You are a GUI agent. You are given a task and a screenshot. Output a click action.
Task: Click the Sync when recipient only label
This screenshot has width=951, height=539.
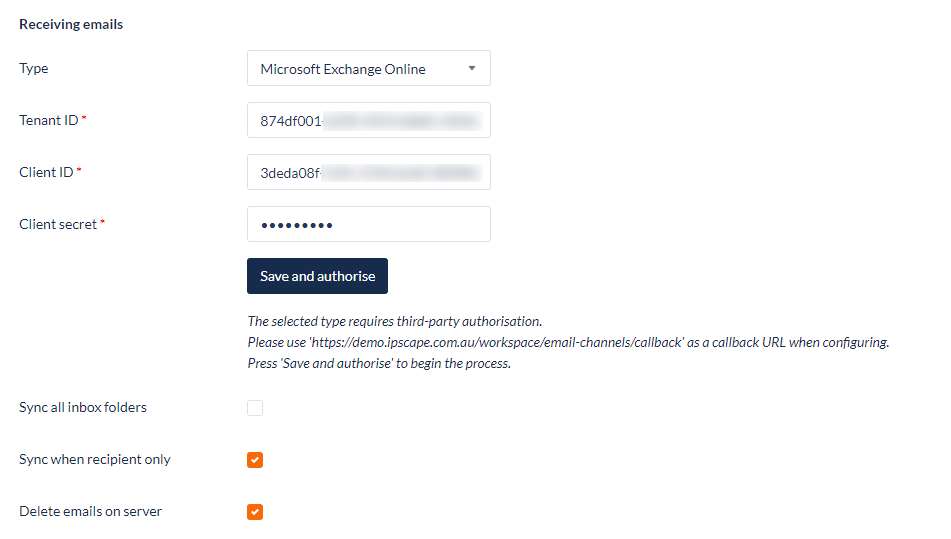coord(95,460)
